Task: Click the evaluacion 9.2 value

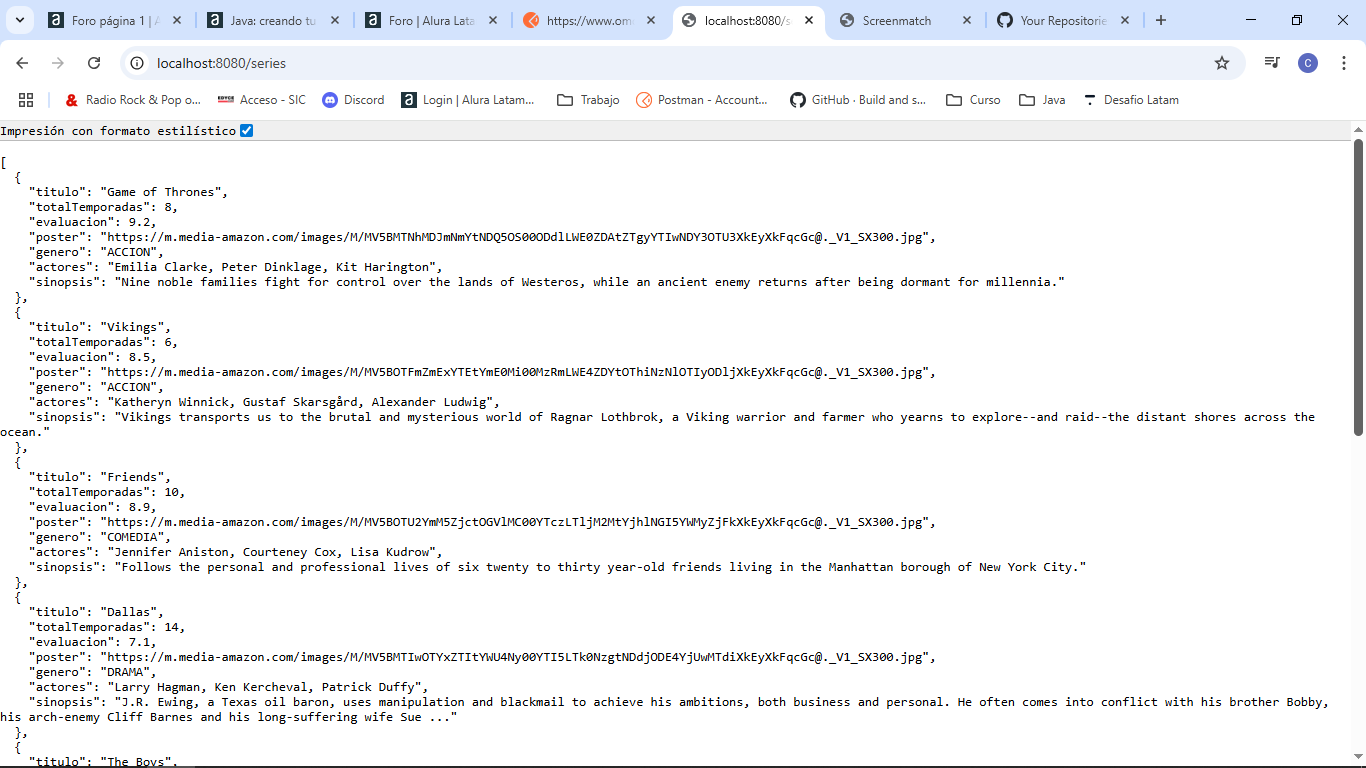Action: click(x=139, y=222)
